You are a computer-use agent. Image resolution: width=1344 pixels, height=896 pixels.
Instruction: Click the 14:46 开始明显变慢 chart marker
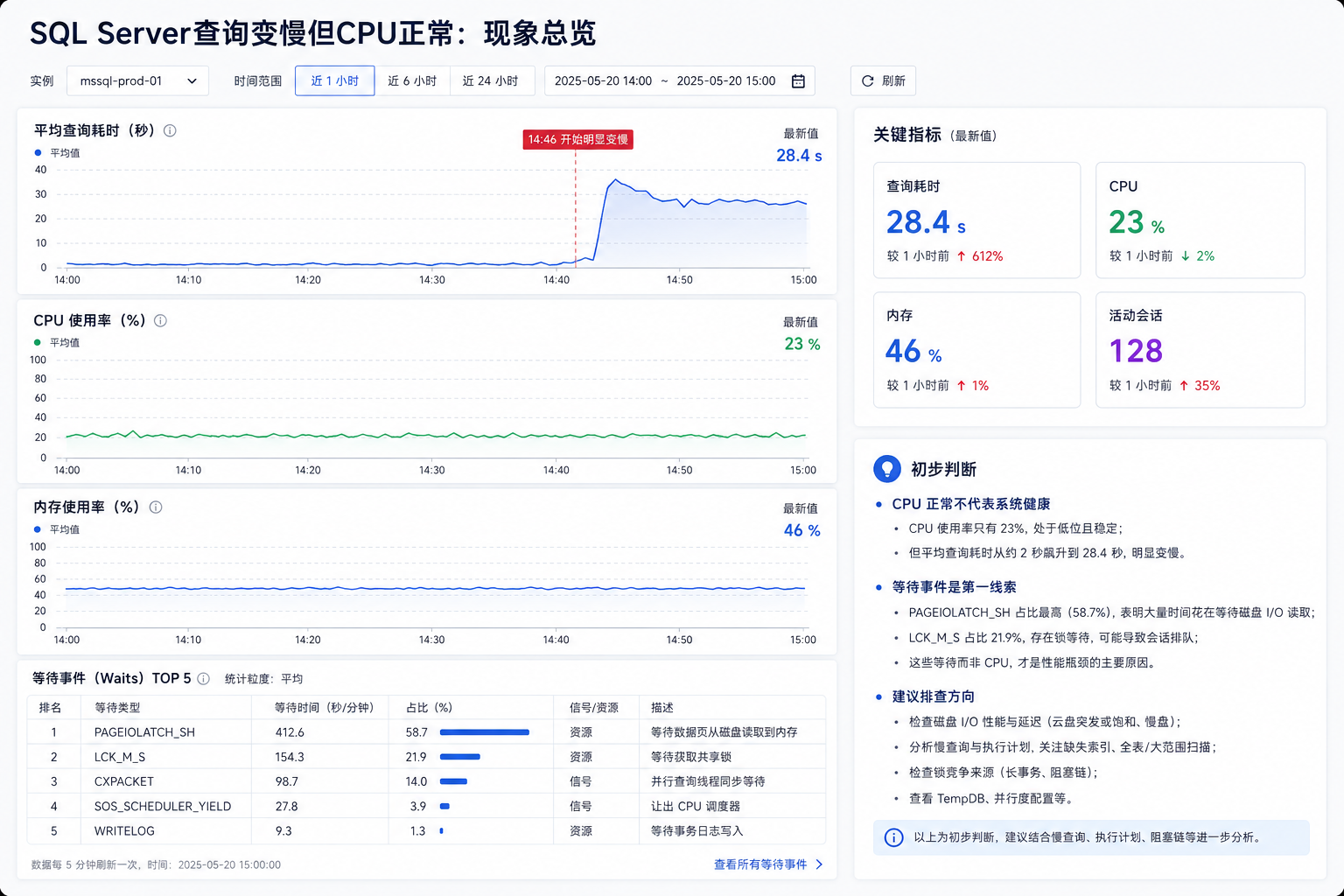577,139
